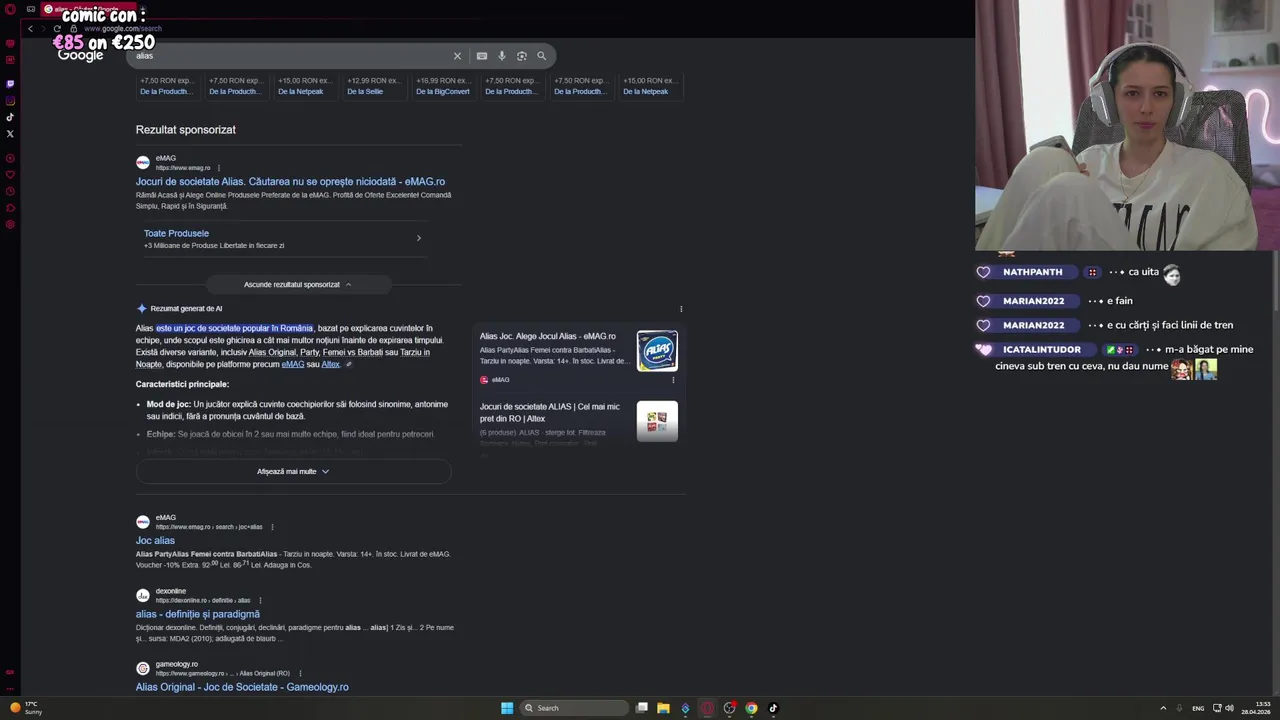Open alias - definiție și paradigmă result

tap(198, 614)
